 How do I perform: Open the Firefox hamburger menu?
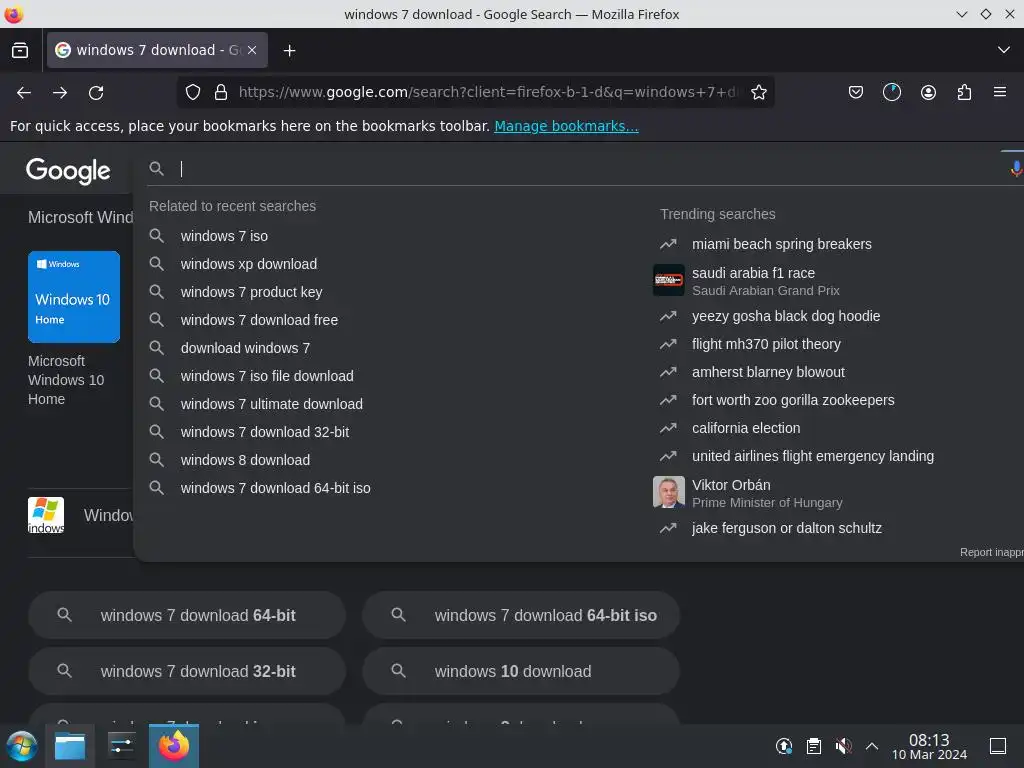(x=1000, y=92)
